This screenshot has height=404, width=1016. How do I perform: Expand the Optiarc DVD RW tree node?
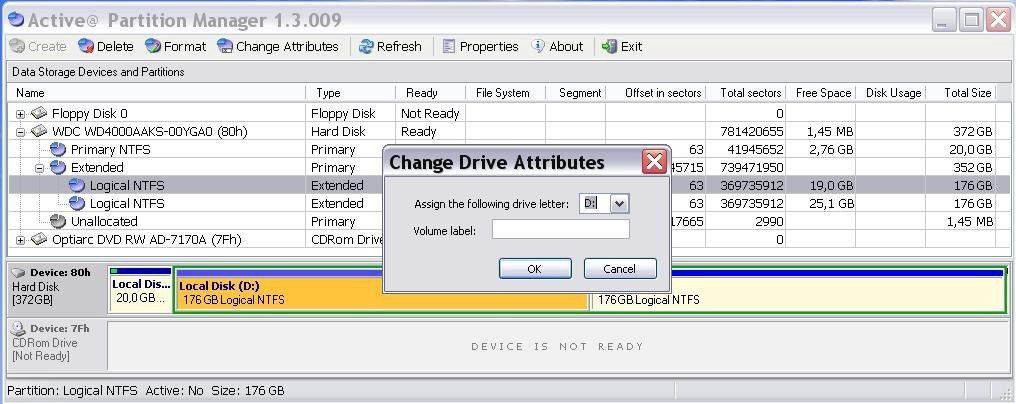(21, 240)
